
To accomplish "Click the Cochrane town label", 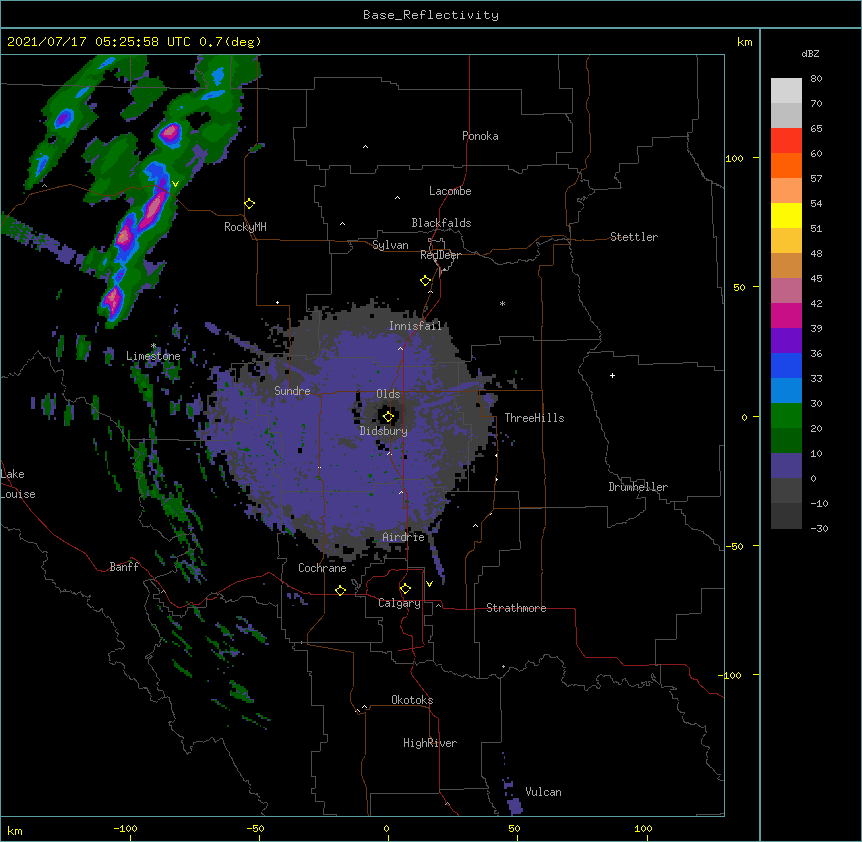I will coord(322,568).
